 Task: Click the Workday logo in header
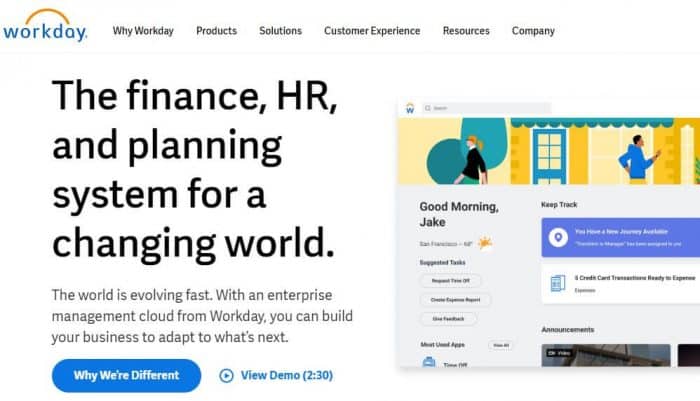(x=45, y=25)
